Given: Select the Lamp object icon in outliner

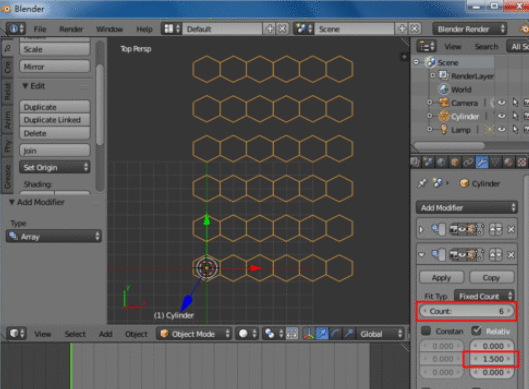Looking at the screenshot, I should point(444,130).
